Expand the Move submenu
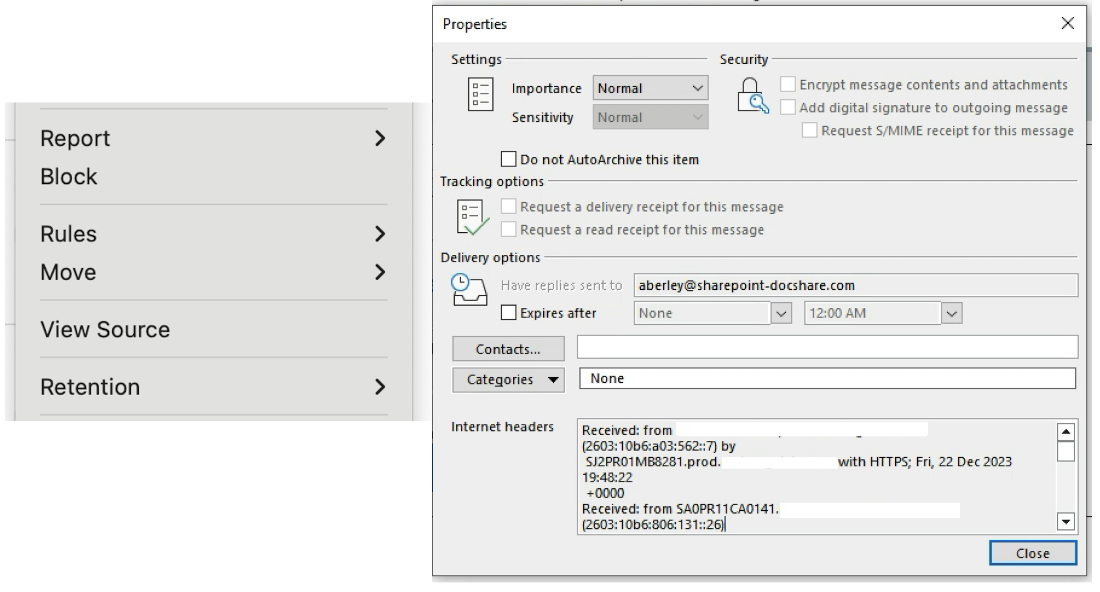Image resolution: width=1100 pixels, height=592 pixels. click(213, 272)
